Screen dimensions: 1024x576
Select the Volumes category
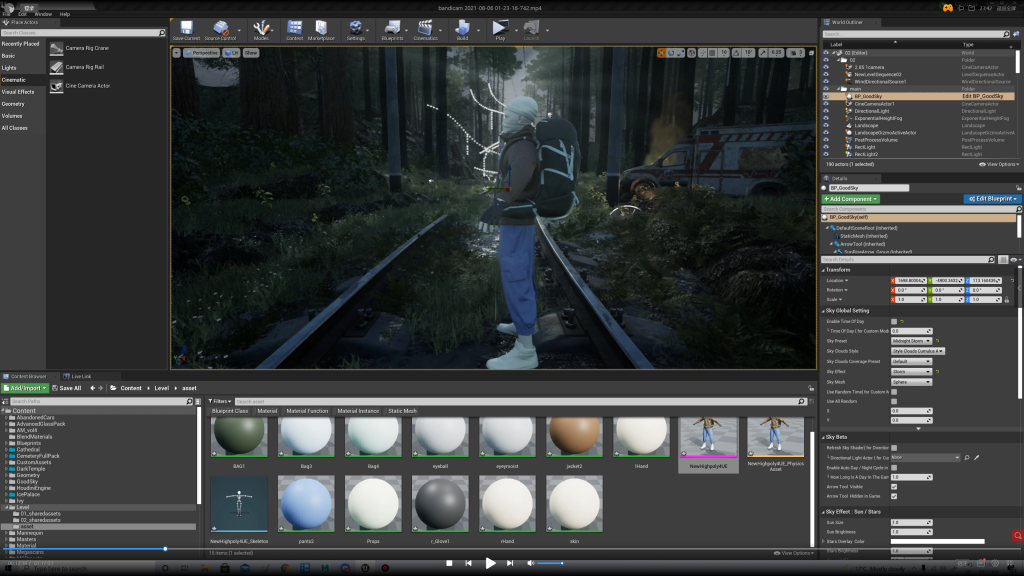(12, 116)
